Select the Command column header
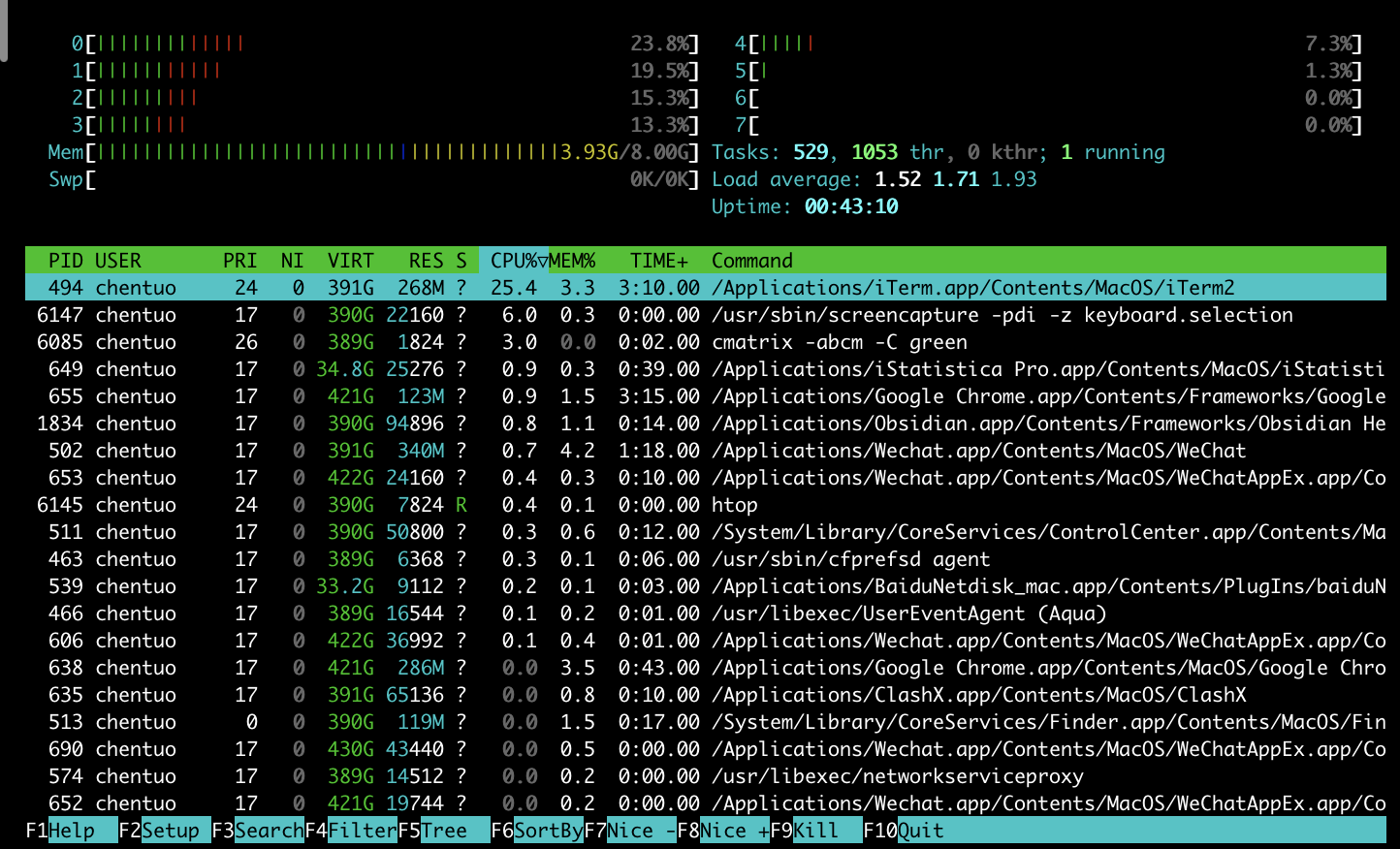 752,261
